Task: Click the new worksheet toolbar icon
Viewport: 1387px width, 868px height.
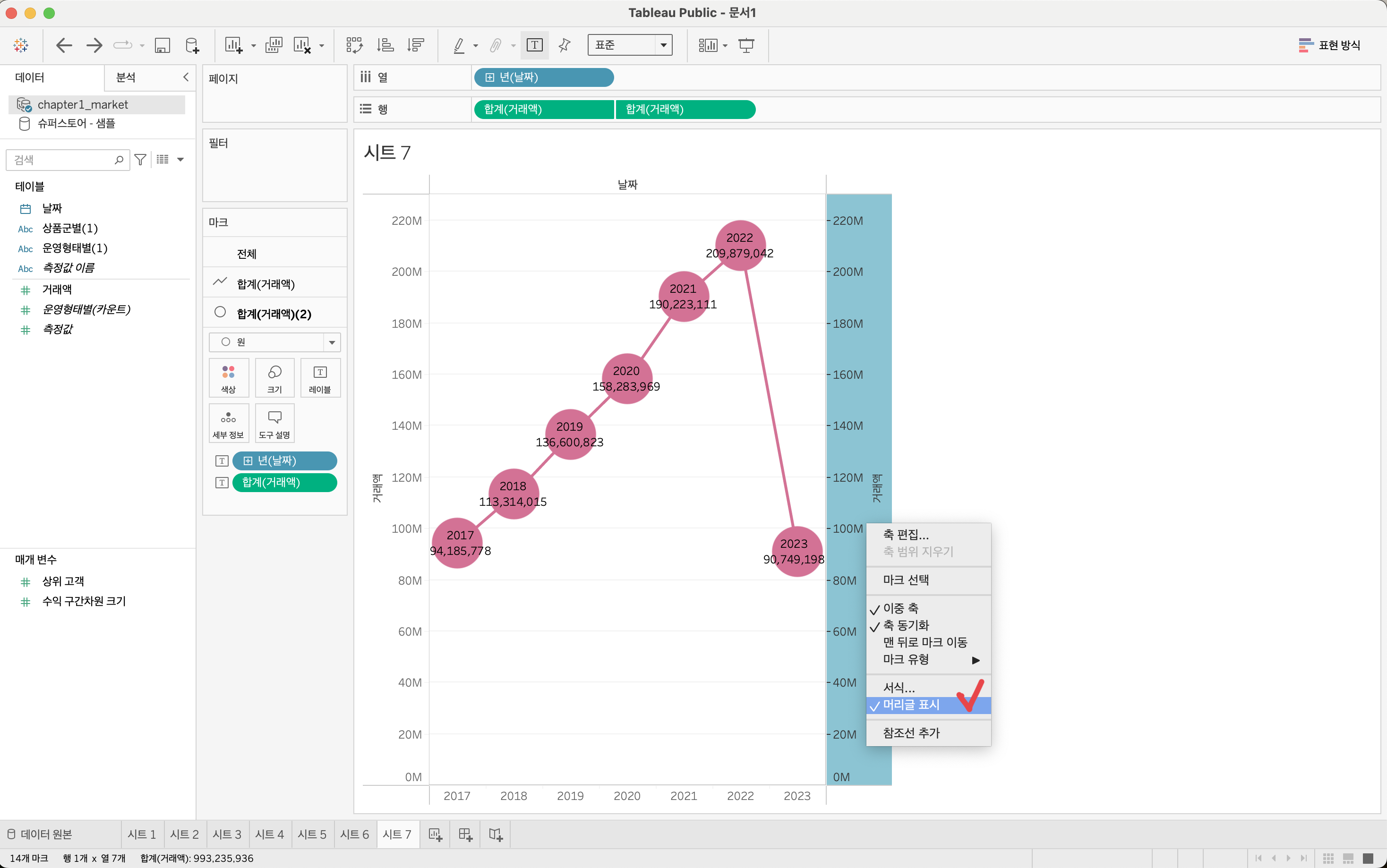Action: pos(234,45)
